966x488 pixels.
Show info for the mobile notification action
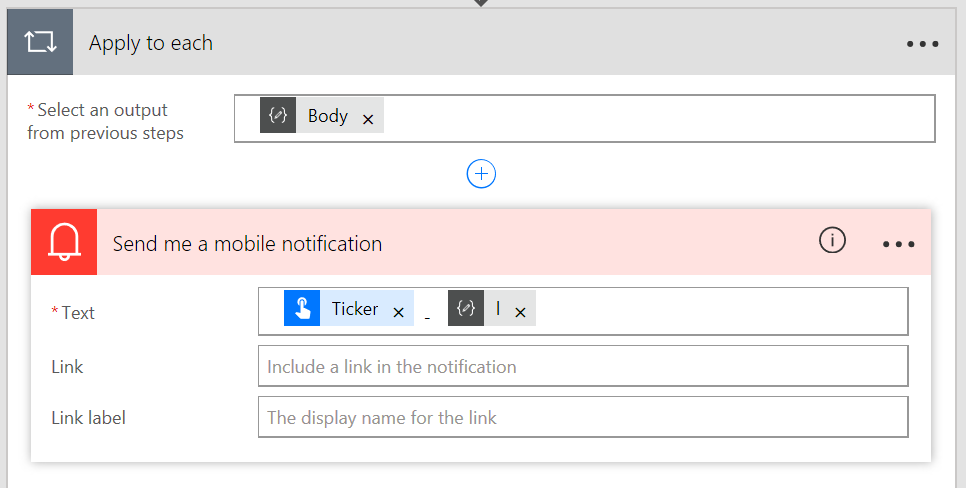[832, 241]
